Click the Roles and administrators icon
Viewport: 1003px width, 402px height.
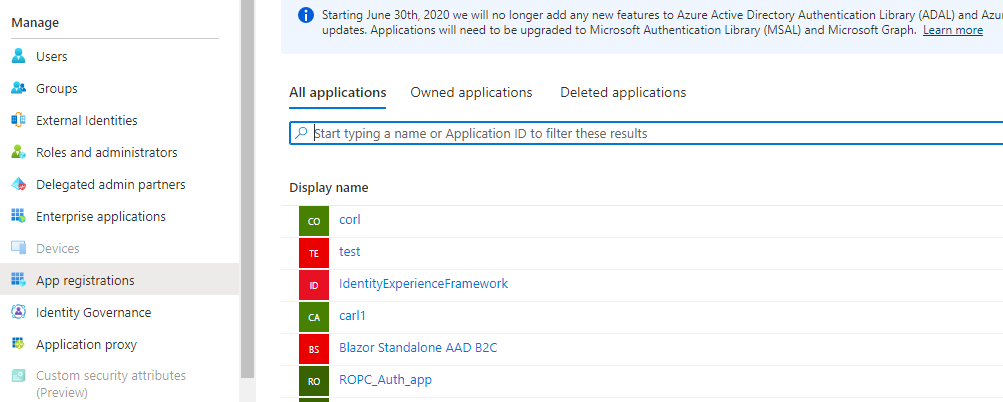pyautogui.click(x=19, y=152)
